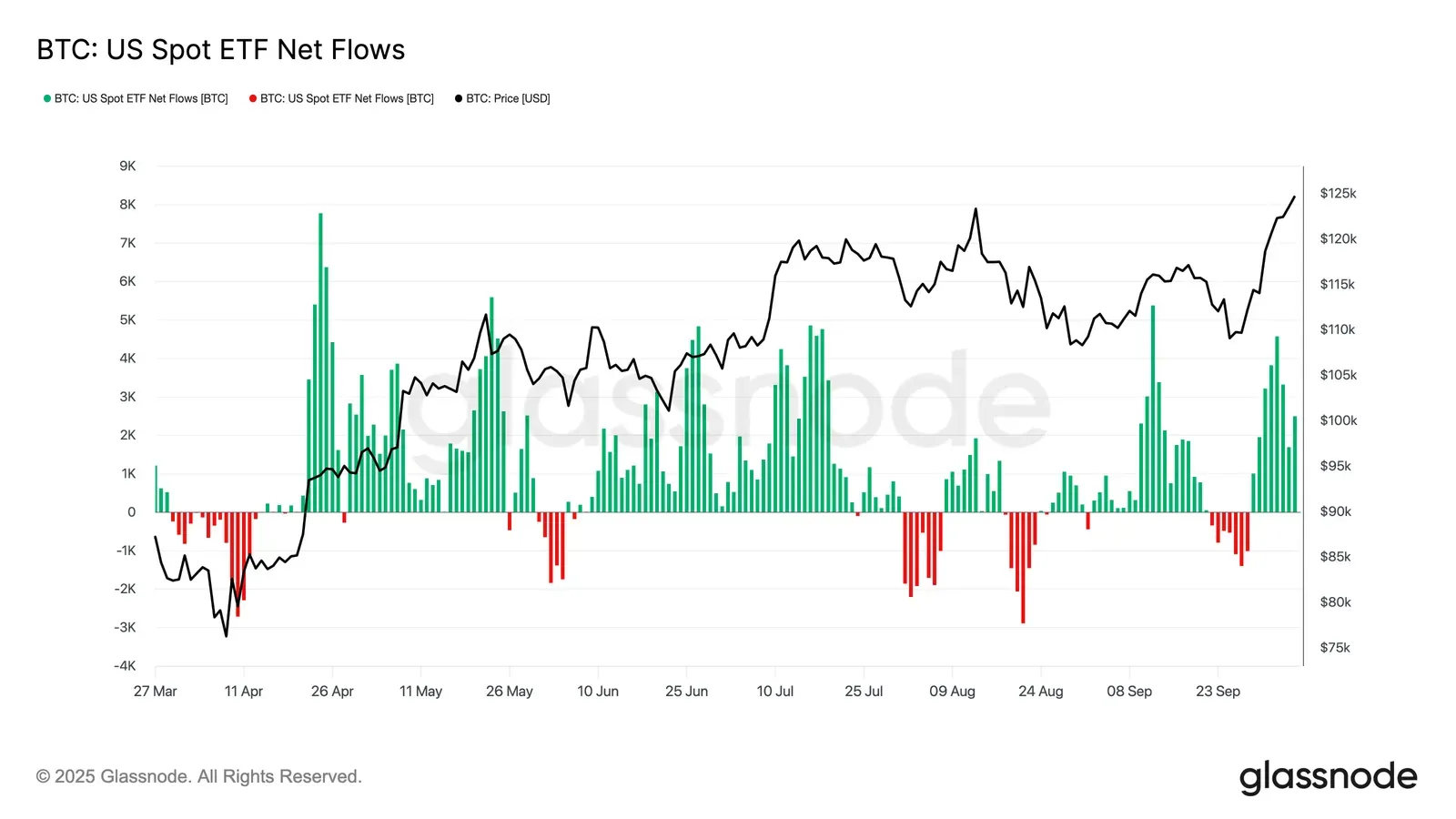
Task: Select the 09 Aug date label
Action: pos(952,692)
